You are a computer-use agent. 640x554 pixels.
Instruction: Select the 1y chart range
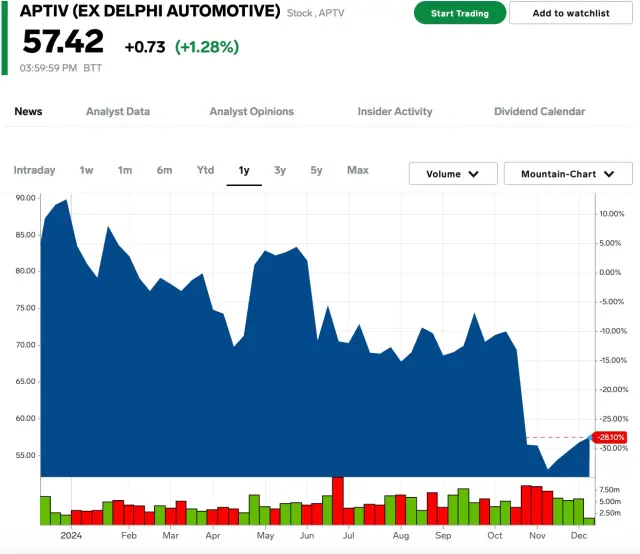point(244,170)
